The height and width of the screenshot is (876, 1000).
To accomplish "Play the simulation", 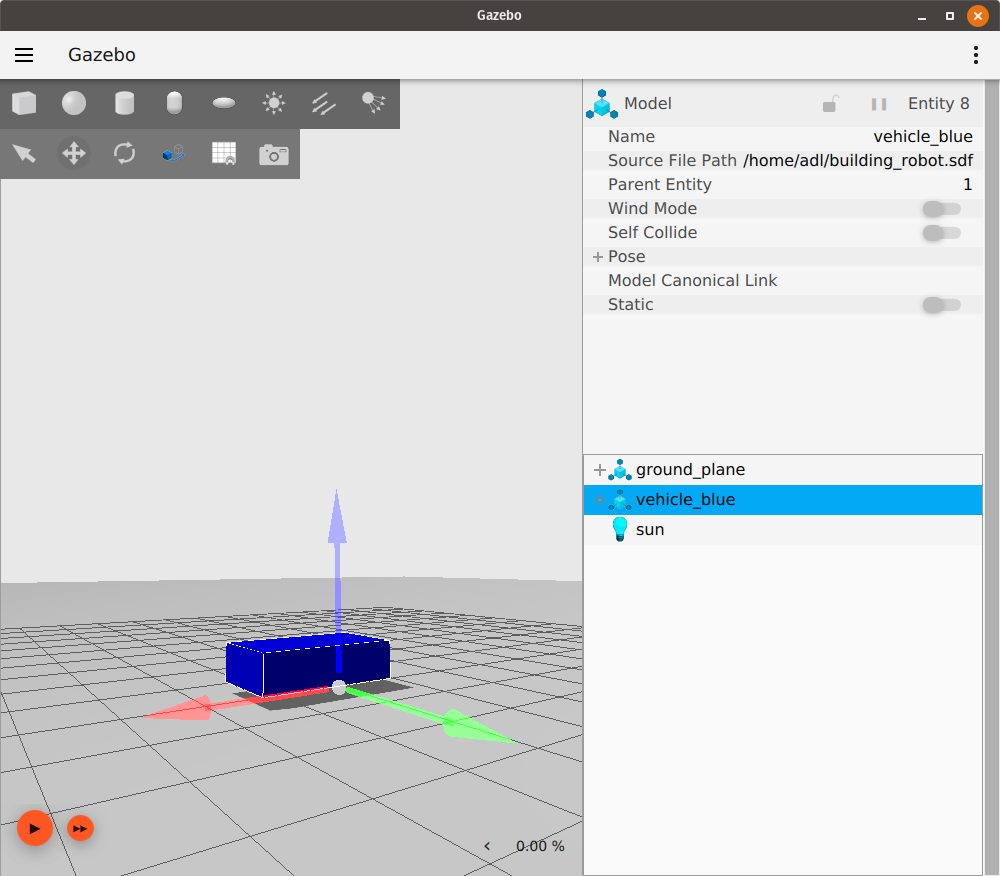I will click(x=35, y=828).
